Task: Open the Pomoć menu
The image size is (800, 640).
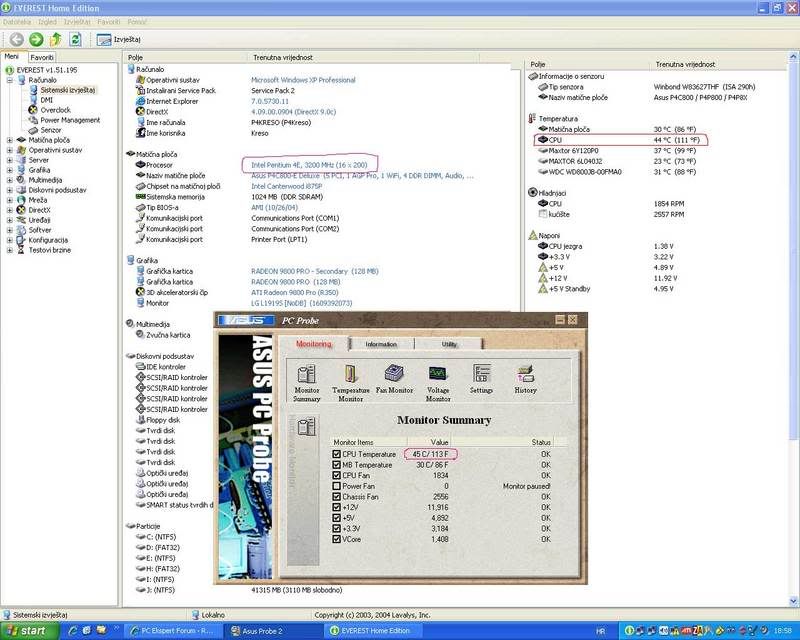Action: tap(137, 22)
